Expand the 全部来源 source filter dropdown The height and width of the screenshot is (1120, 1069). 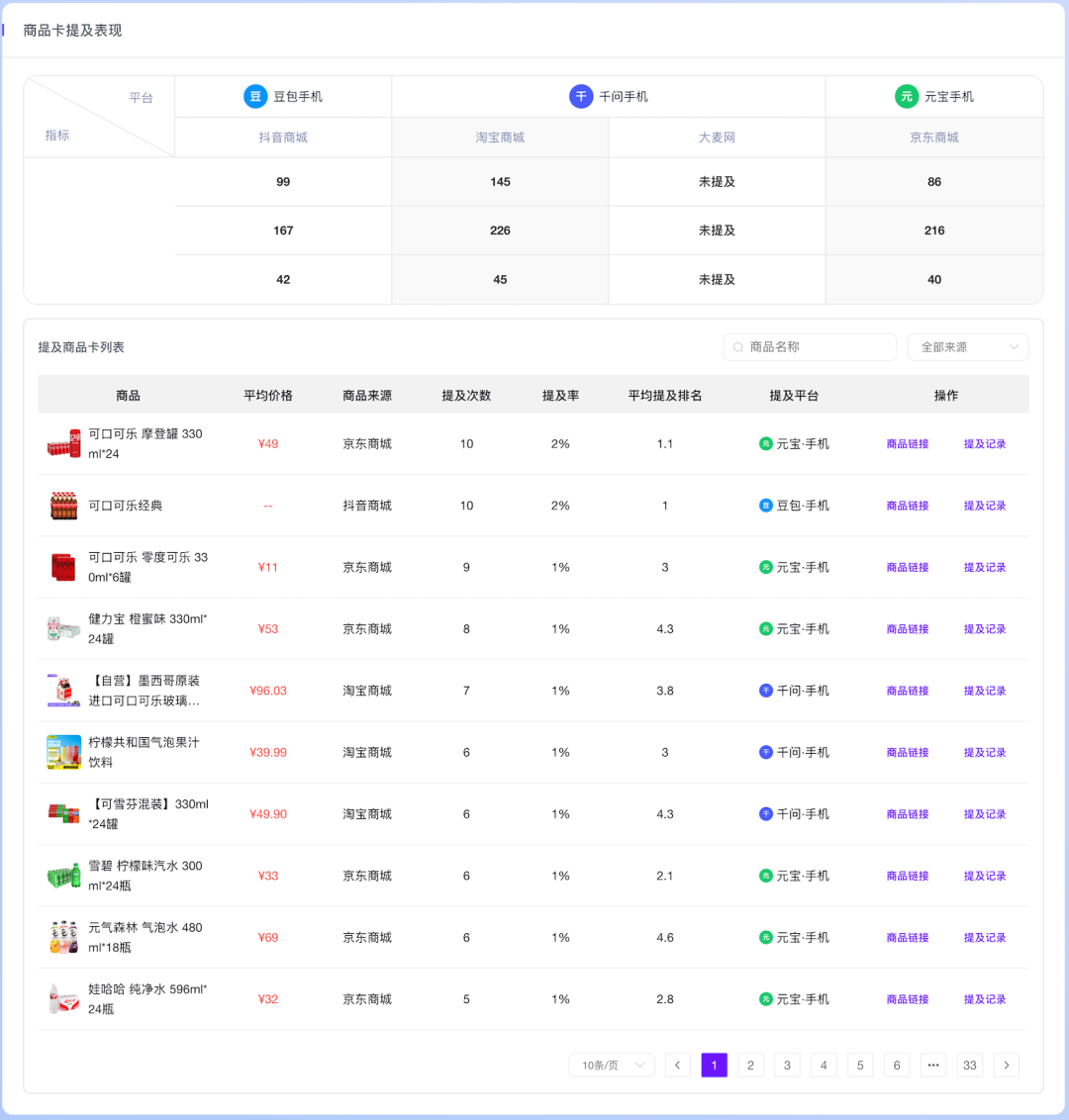click(x=968, y=347)
